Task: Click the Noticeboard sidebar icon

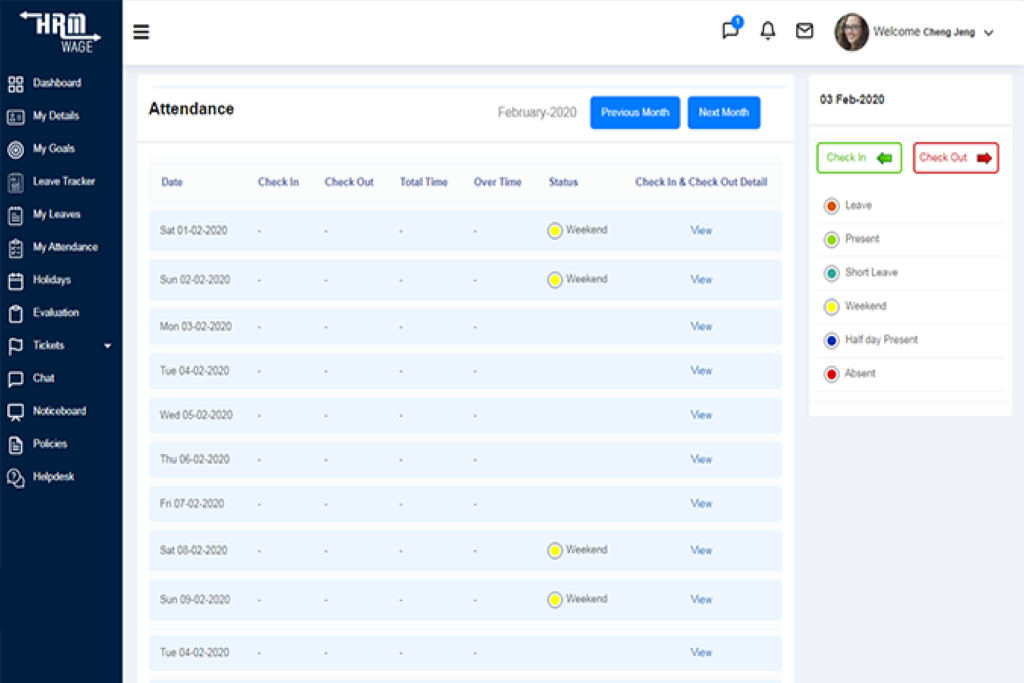Action: point(16,412)
